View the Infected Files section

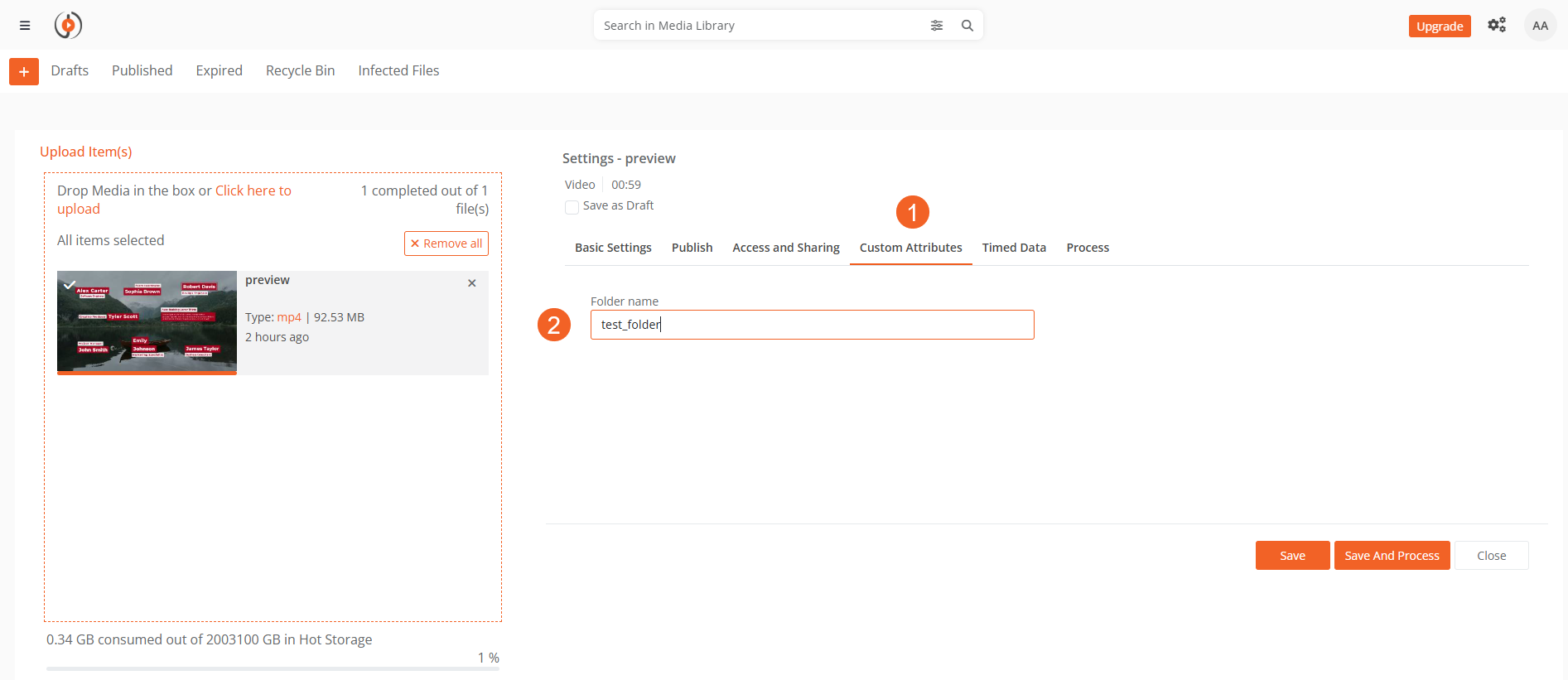tap(398, 71)
